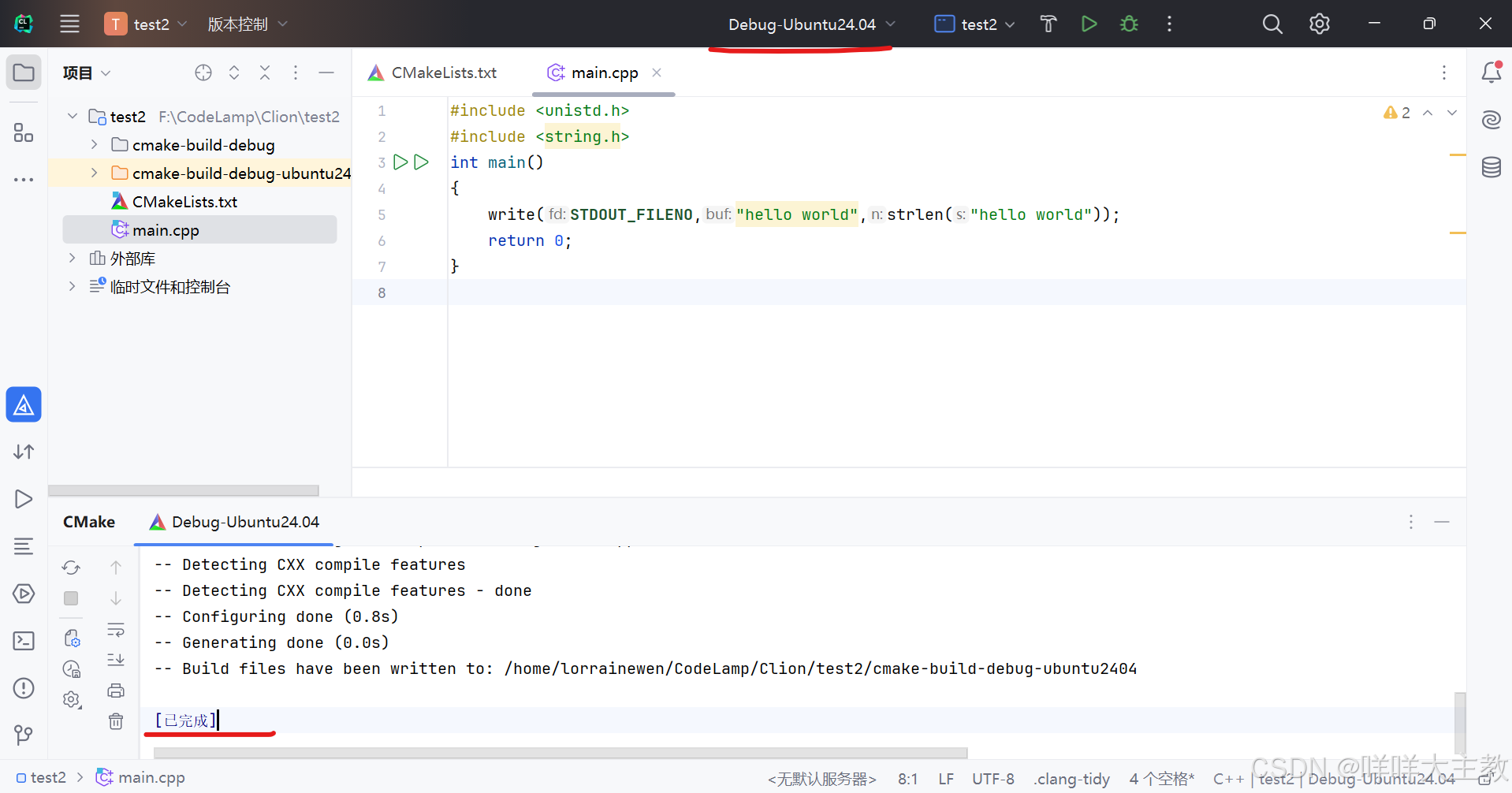1512x793 pixels.
Task: Reload CMake project using refresh icon
Action: [71, 568]
